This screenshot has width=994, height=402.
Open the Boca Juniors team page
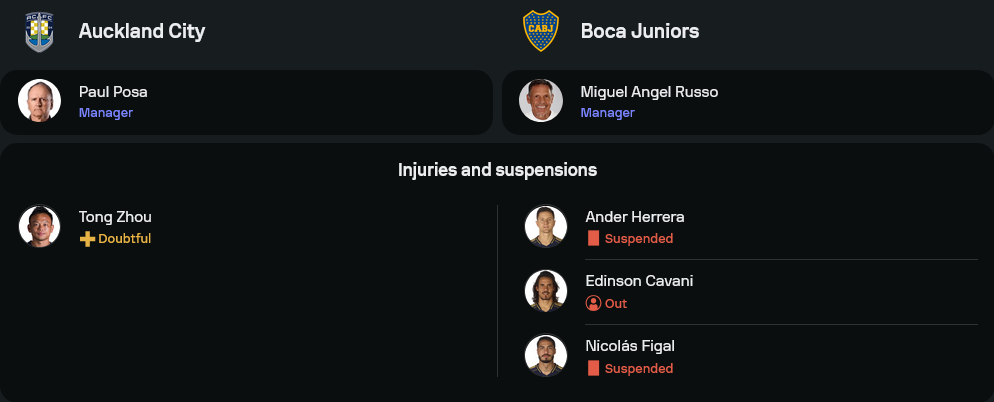point(640,31)
